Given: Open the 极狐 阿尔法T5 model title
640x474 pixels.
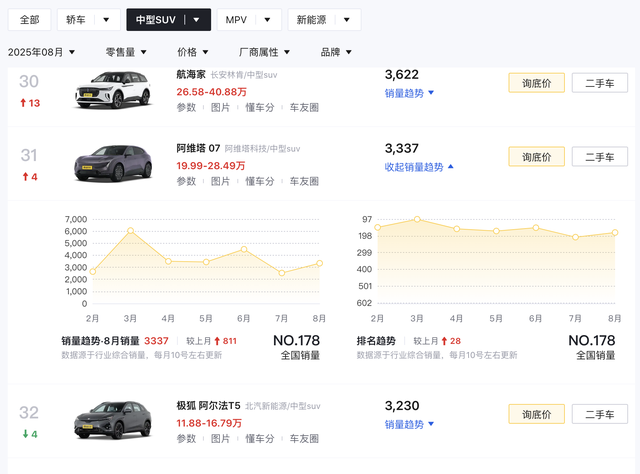Looking at the screenshot, I should pos(208,405).
